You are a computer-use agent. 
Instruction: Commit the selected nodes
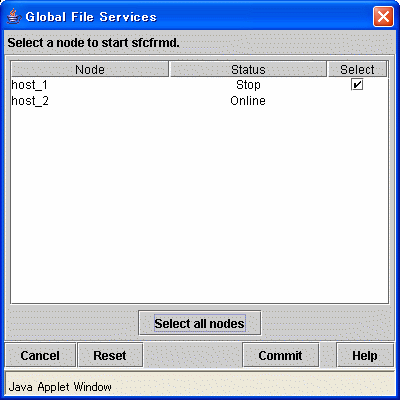pos(280,355)
